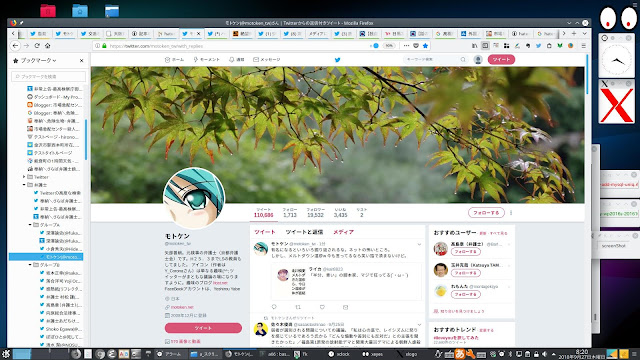The image size is (640, 360).
Task: Click the bookmark search field
Action: pyautogui.click(x=49, y=76)
